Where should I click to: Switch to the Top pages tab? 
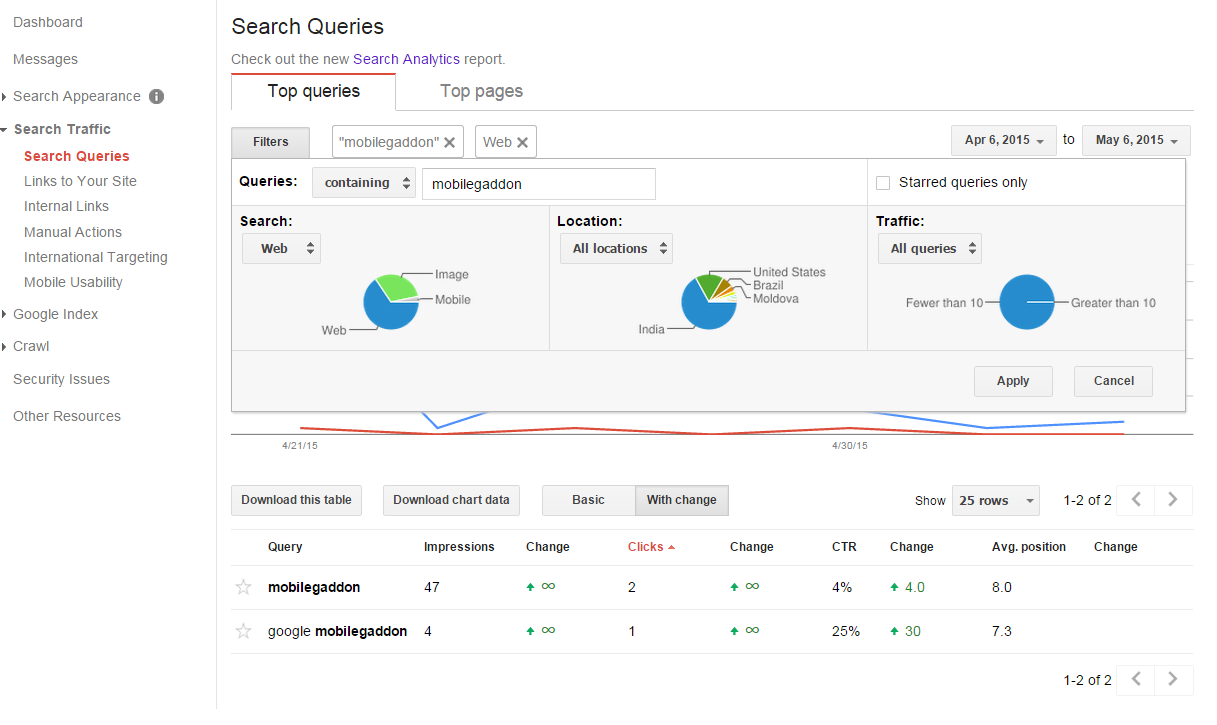coord(481,91)
